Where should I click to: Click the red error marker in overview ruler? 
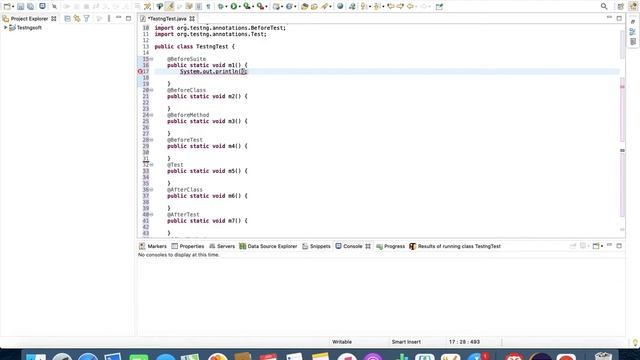pos(622,87)
